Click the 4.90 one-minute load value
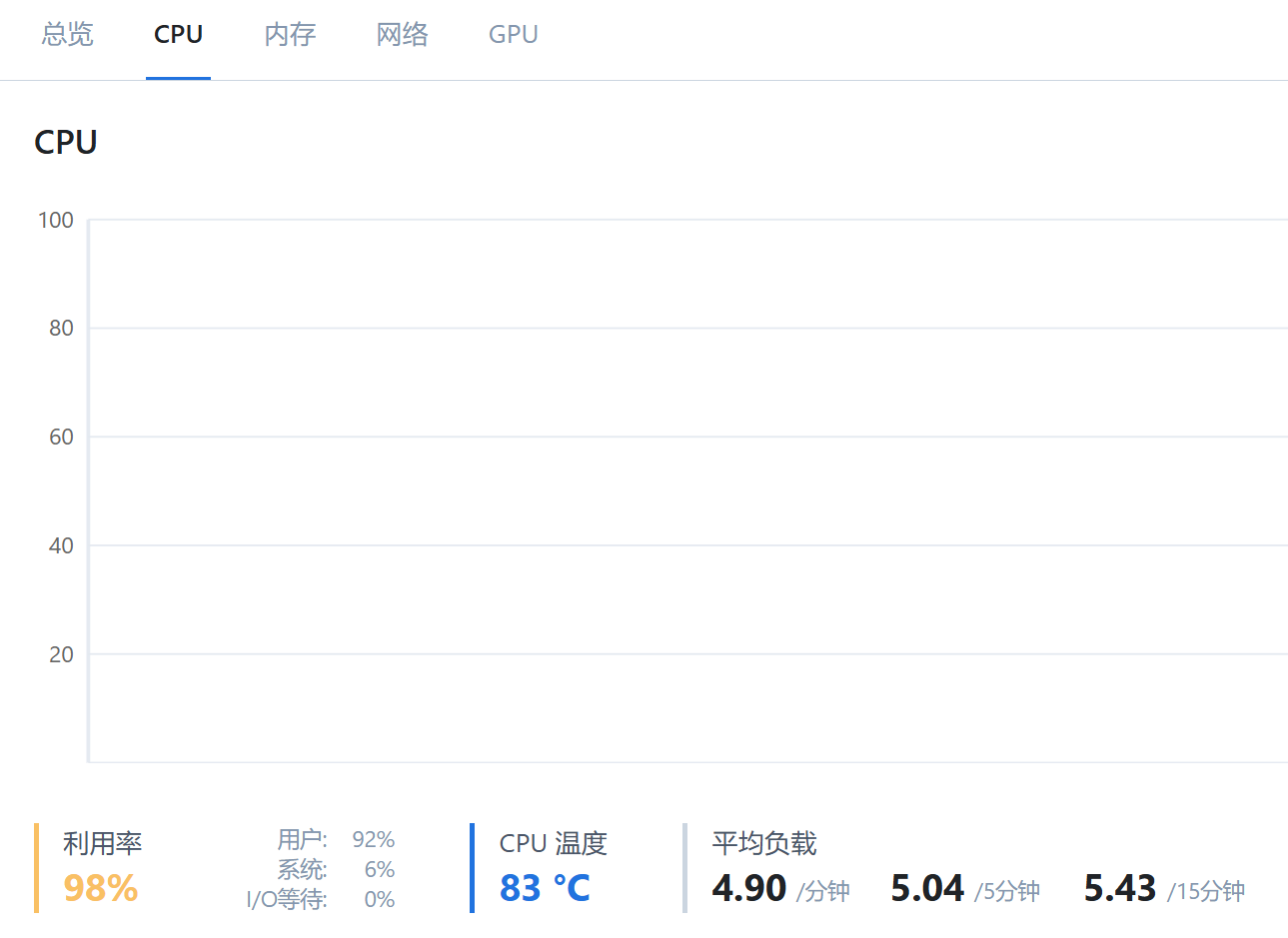This screenshot has width=1288, height=938. (x=749, y=888)
